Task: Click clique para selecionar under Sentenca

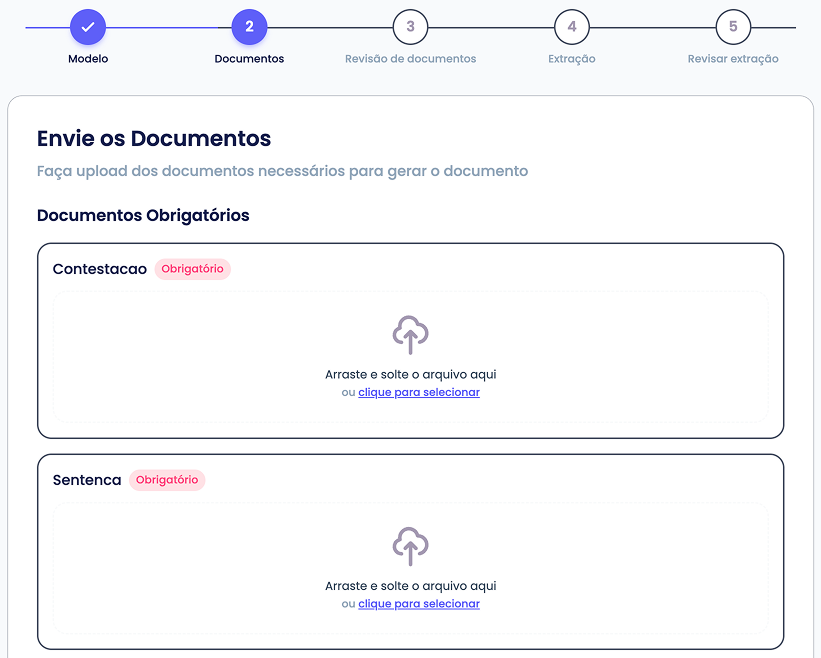Action: tap(419, 603)
